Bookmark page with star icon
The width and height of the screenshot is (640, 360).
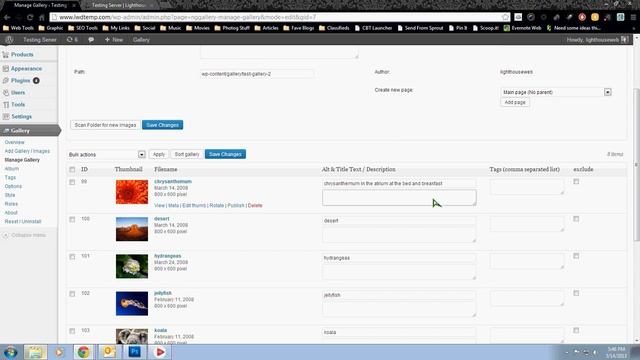click(x=505, y=17)
